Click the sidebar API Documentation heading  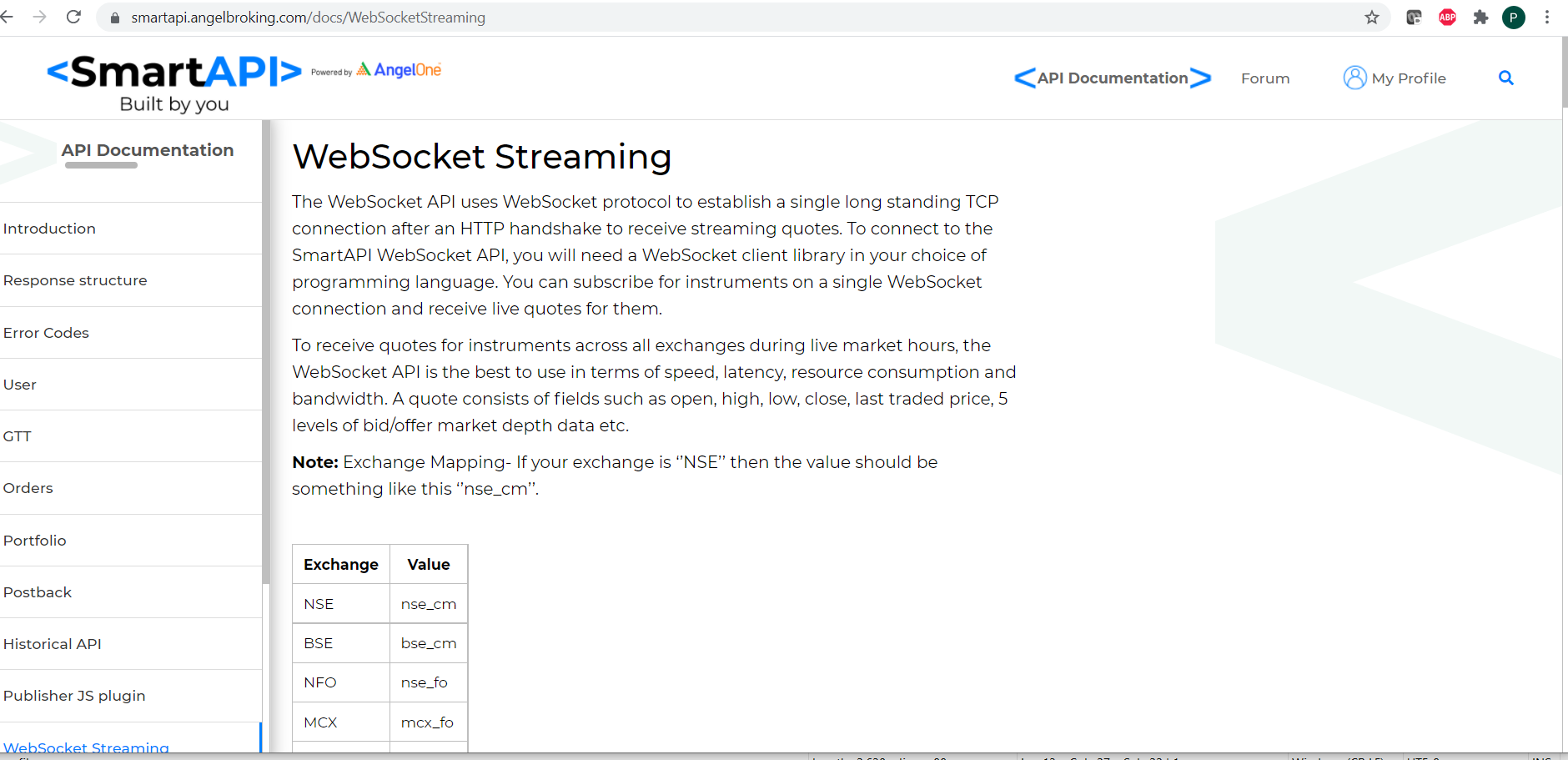coord(148,150)
